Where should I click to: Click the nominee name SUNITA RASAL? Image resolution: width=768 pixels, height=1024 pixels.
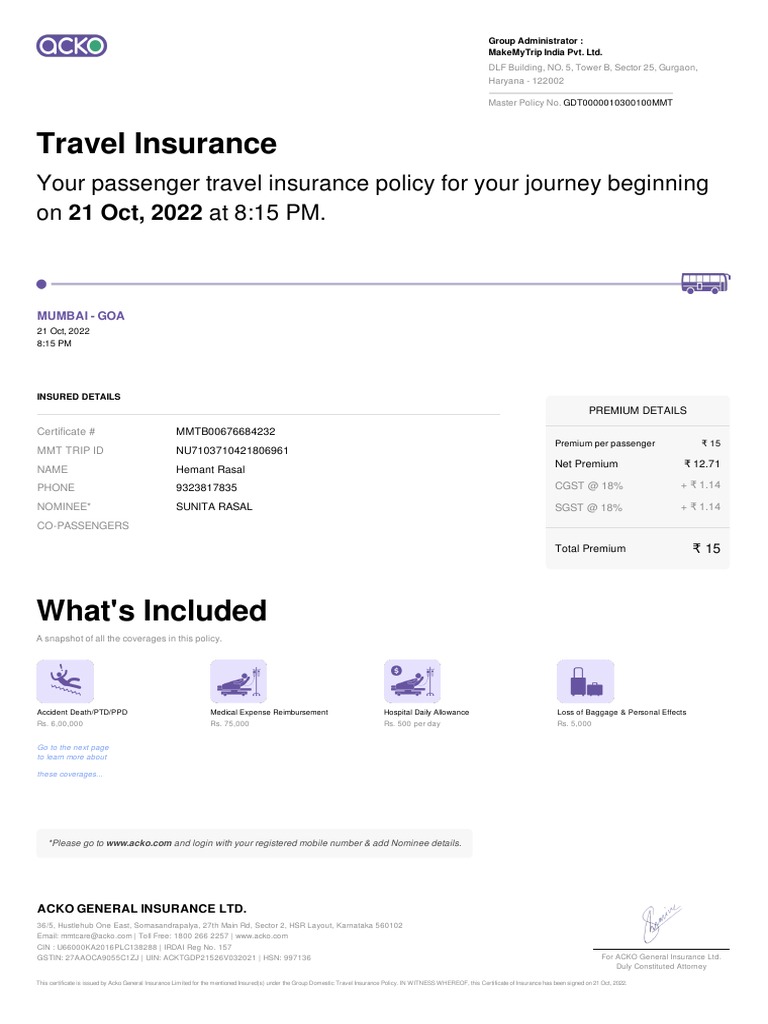coord(214,506)
